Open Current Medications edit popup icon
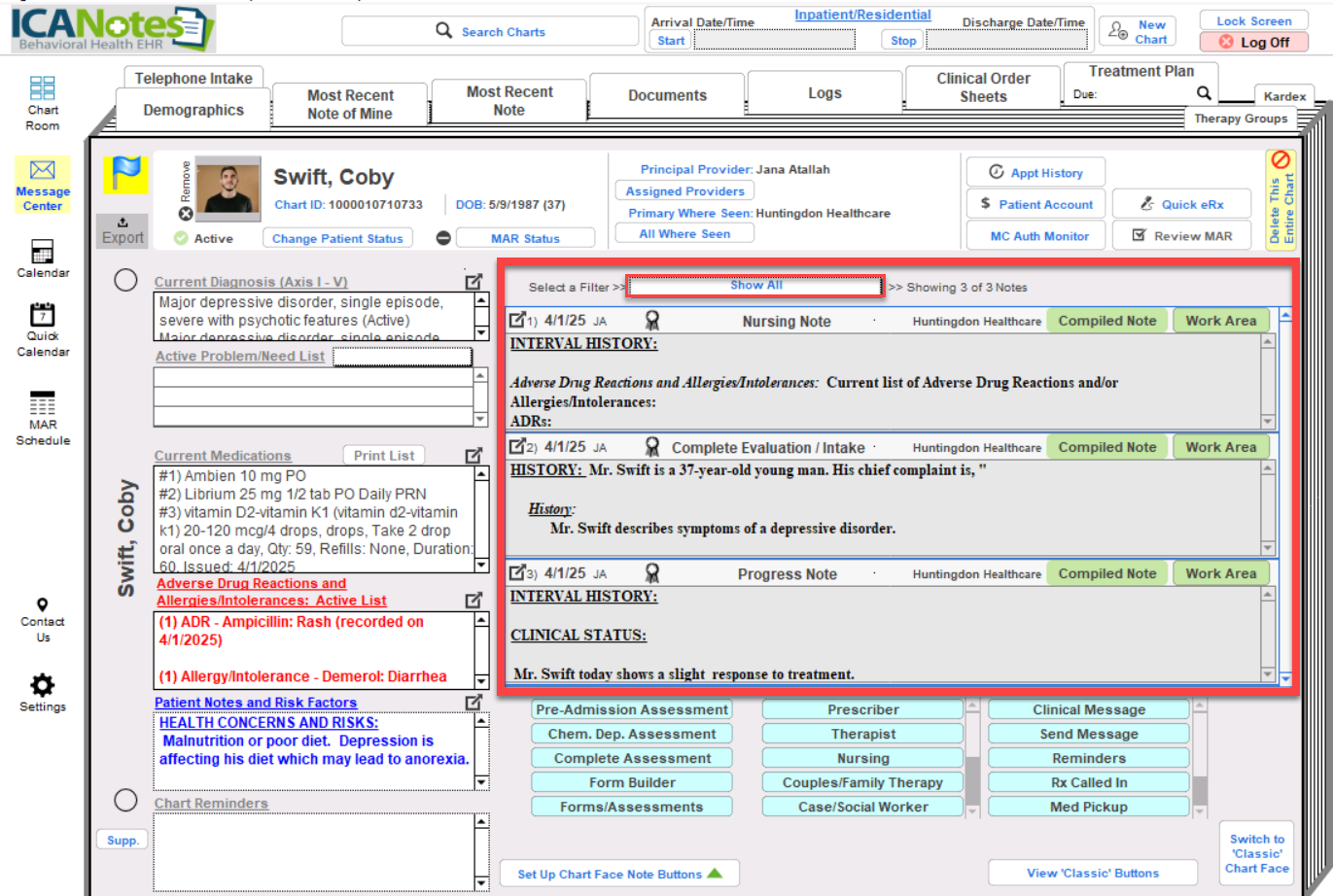 pos(474,455)
